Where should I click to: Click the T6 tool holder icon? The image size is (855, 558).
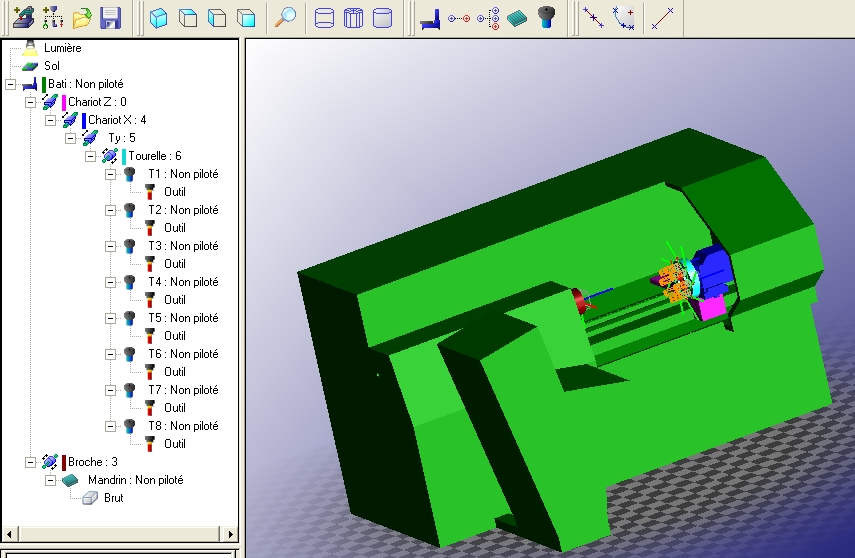(x=130, y=355)
